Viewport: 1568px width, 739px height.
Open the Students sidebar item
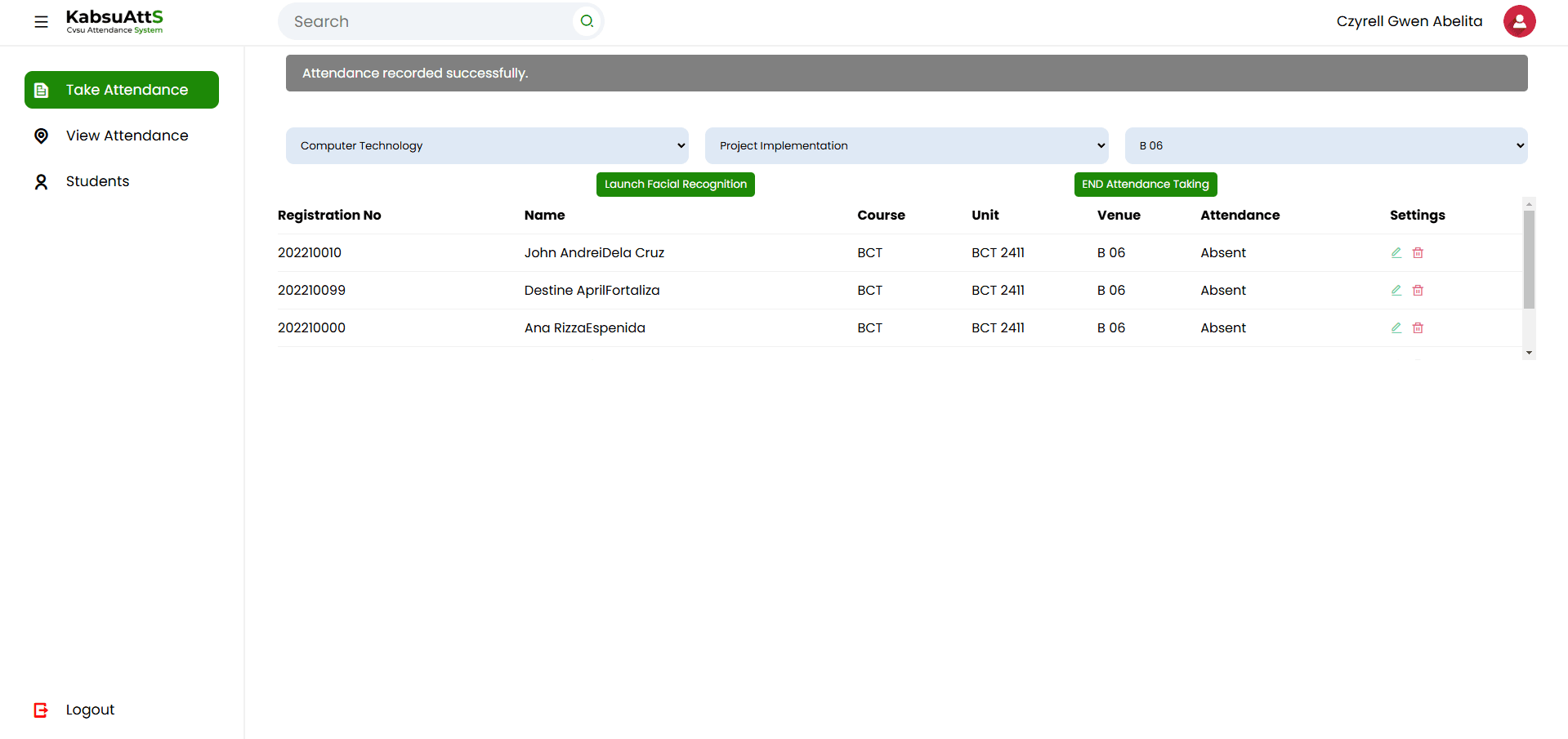(97, 181)
